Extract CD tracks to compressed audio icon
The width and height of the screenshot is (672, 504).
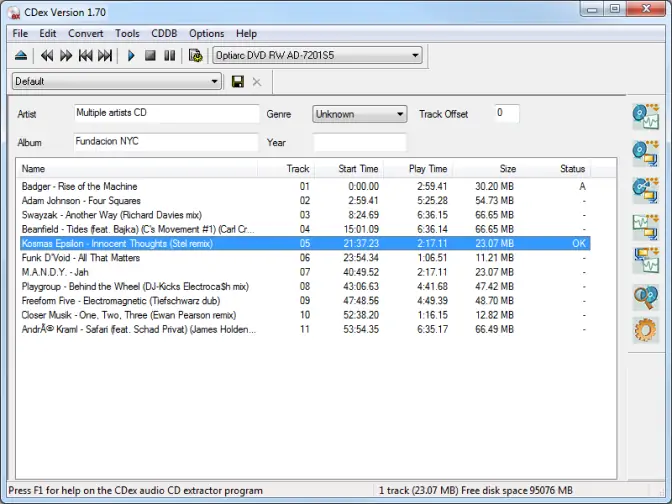pyautogui.click(x=645, y=153)
